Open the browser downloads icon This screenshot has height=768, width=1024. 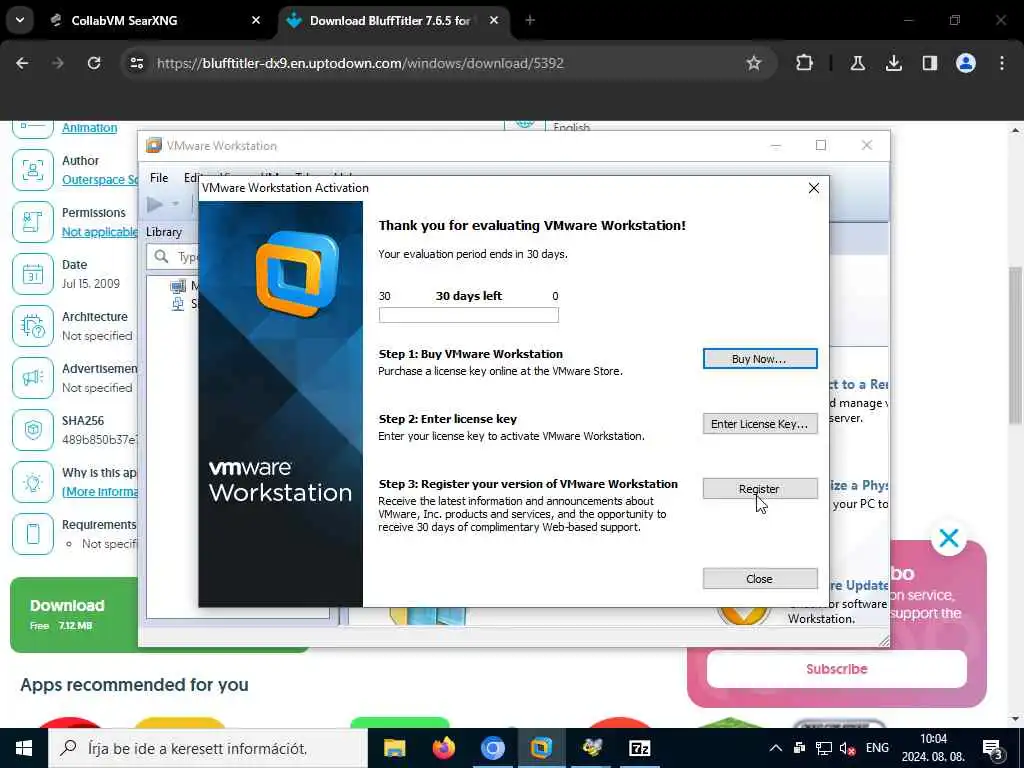[894, 63]
